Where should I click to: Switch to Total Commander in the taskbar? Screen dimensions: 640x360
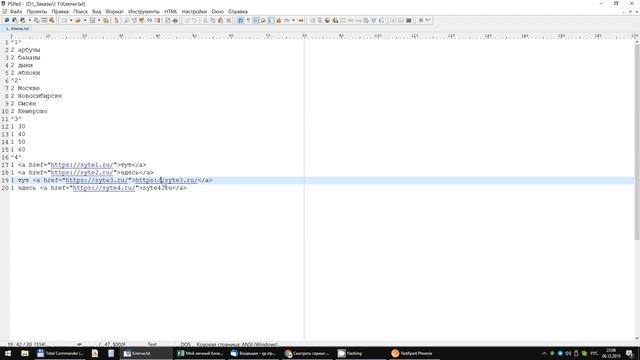point(60,353)
